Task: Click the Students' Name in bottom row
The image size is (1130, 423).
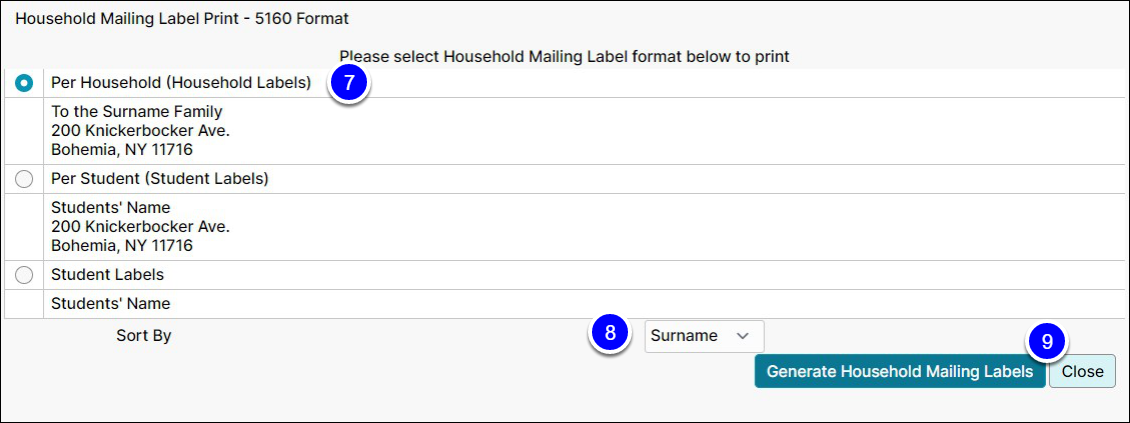Action: coord(111,303)
